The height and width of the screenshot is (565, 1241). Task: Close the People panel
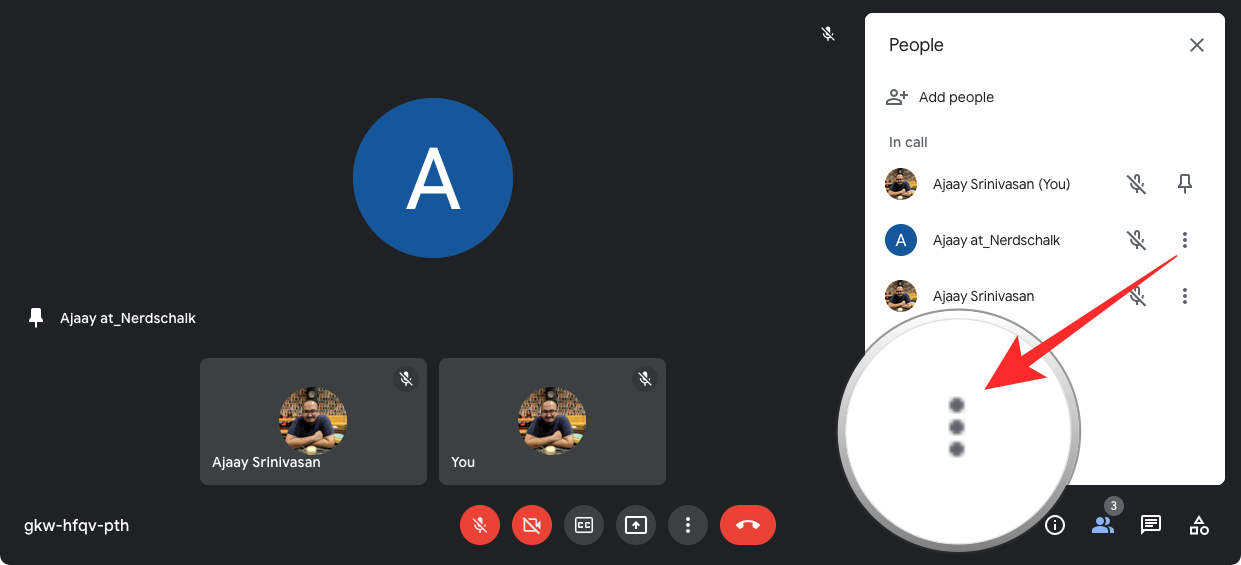pyautogui.click(x=1197, y=45)
